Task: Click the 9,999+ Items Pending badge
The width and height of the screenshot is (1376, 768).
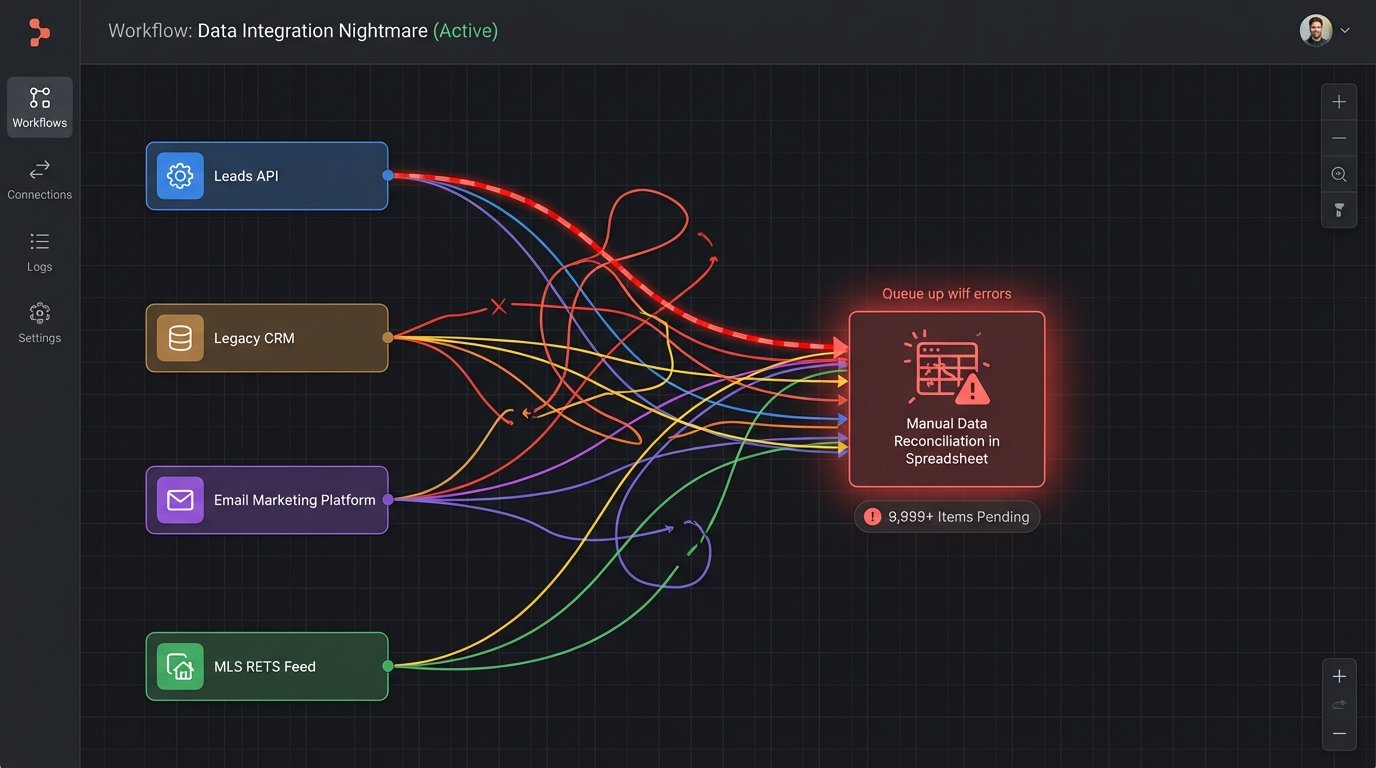Action: click(946, 516)
